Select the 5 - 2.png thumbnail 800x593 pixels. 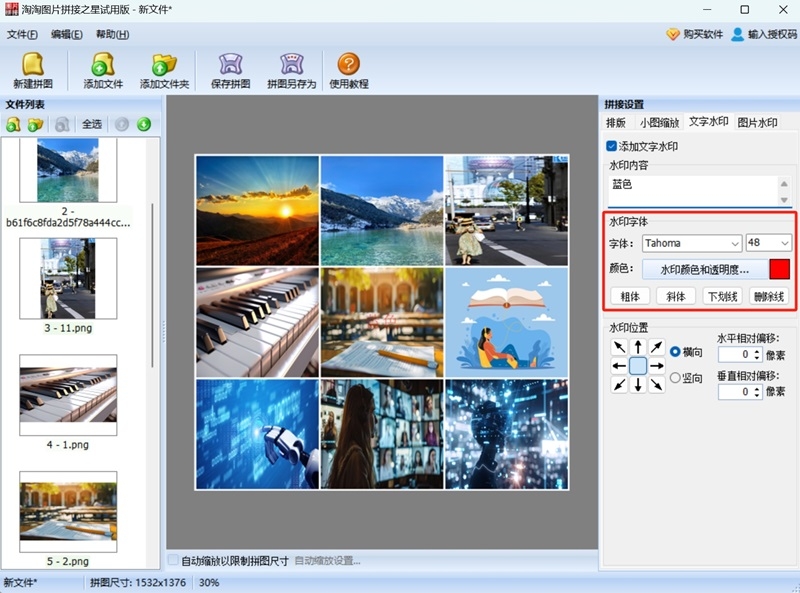tap(68, 511)
